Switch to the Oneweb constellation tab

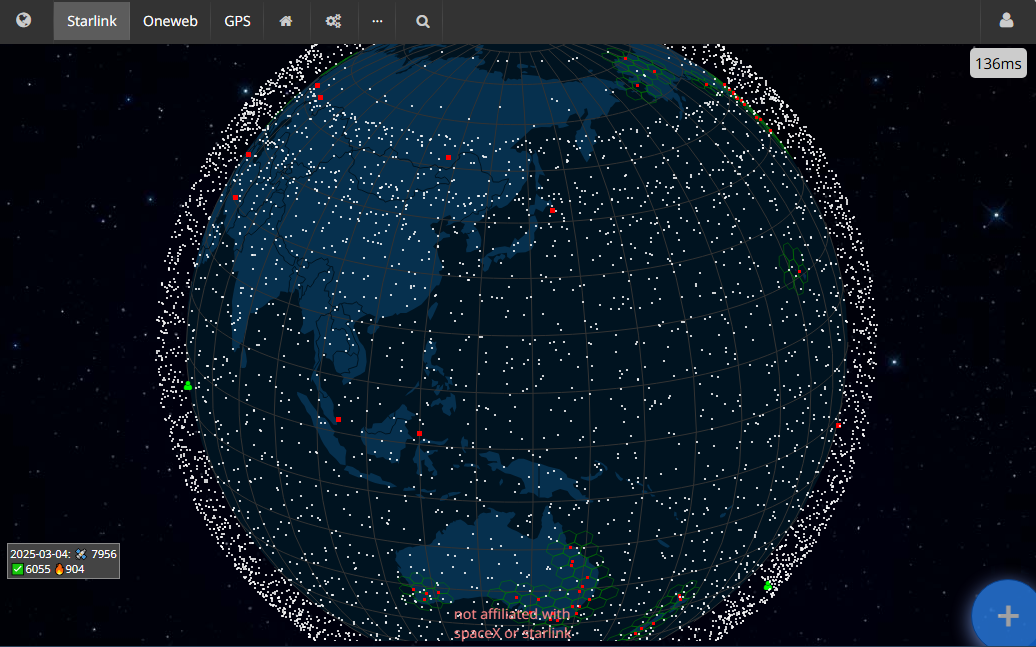[170, 21]
